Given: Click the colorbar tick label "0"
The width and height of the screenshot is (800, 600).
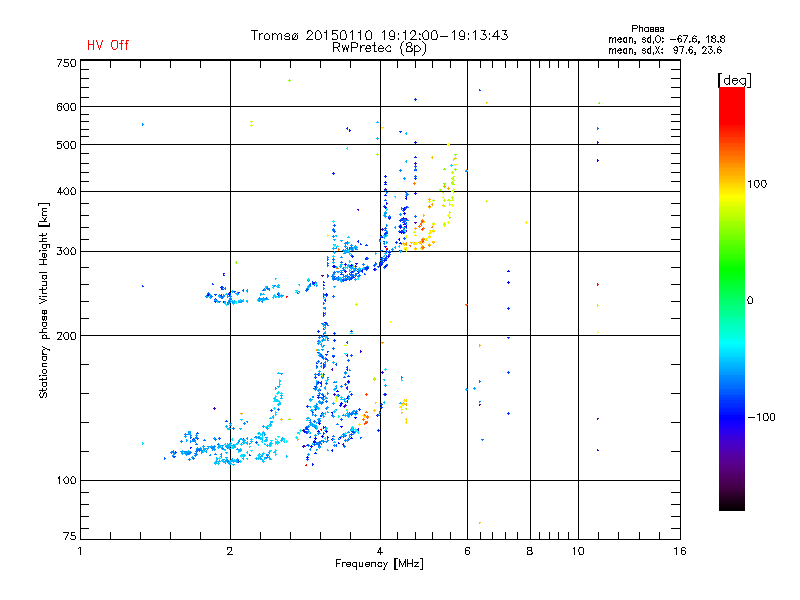Looking at the screenshot, I should [750, 300].
